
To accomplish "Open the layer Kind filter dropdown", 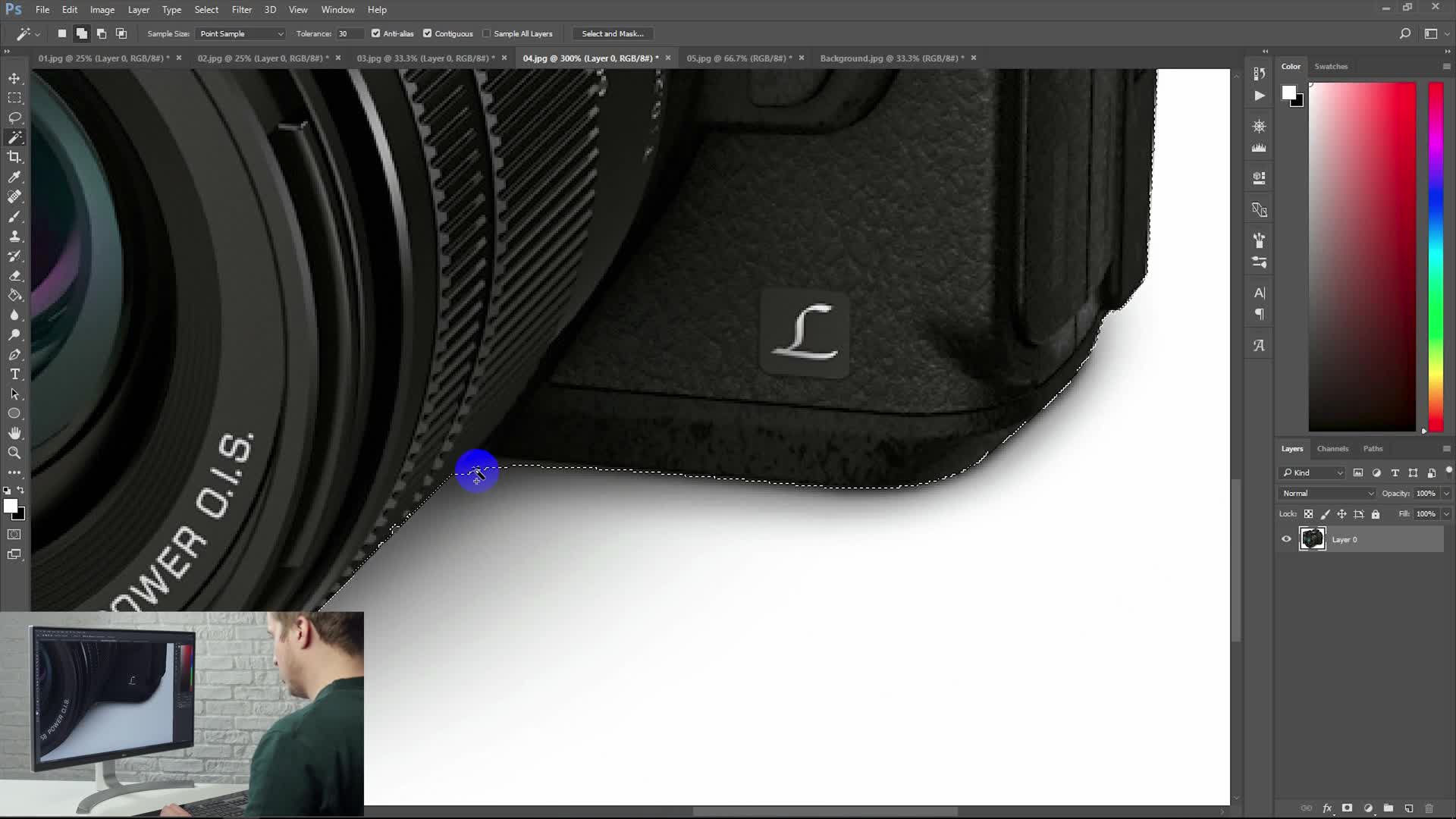I will (1313, 472).
